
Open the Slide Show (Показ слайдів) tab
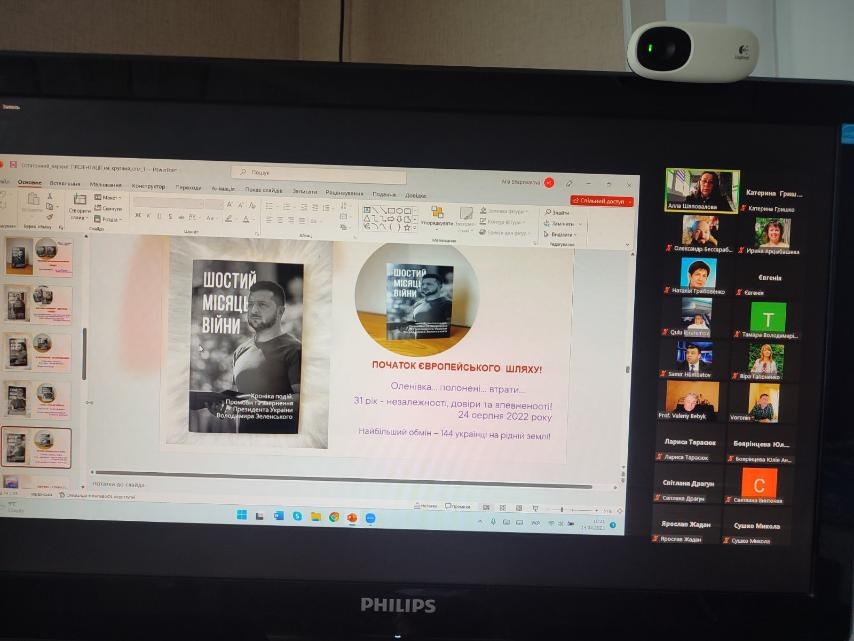[264, 190]
